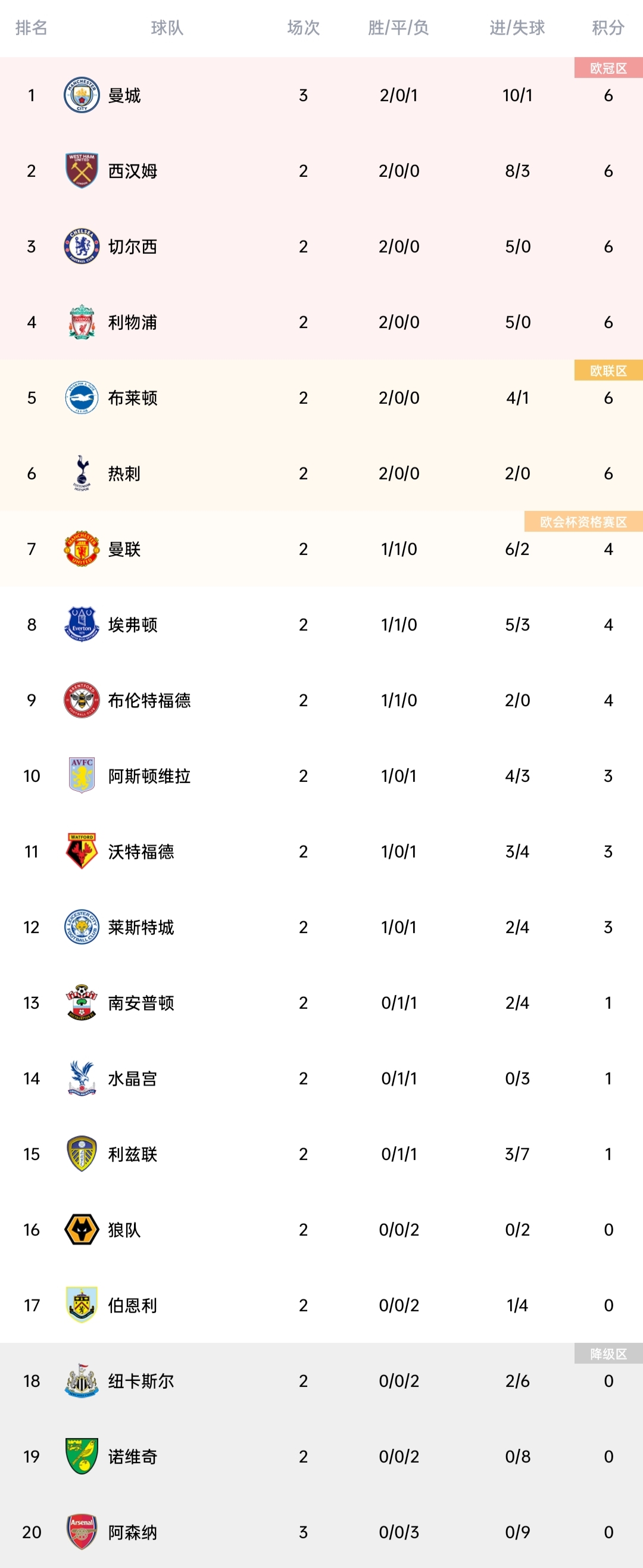This screenshot has width=643, height=1568.
Task: Tap the 欧会杯资格赛区 label
Action: point(583,522)
